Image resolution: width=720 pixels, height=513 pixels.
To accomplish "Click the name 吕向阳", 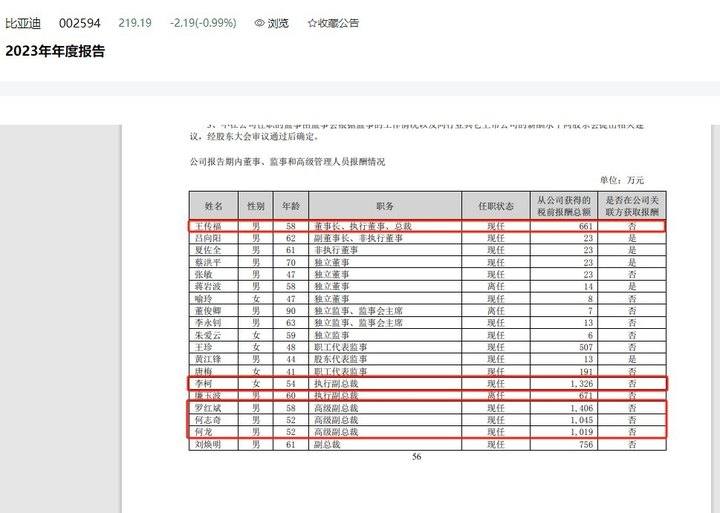I will [x=208, y=238].
